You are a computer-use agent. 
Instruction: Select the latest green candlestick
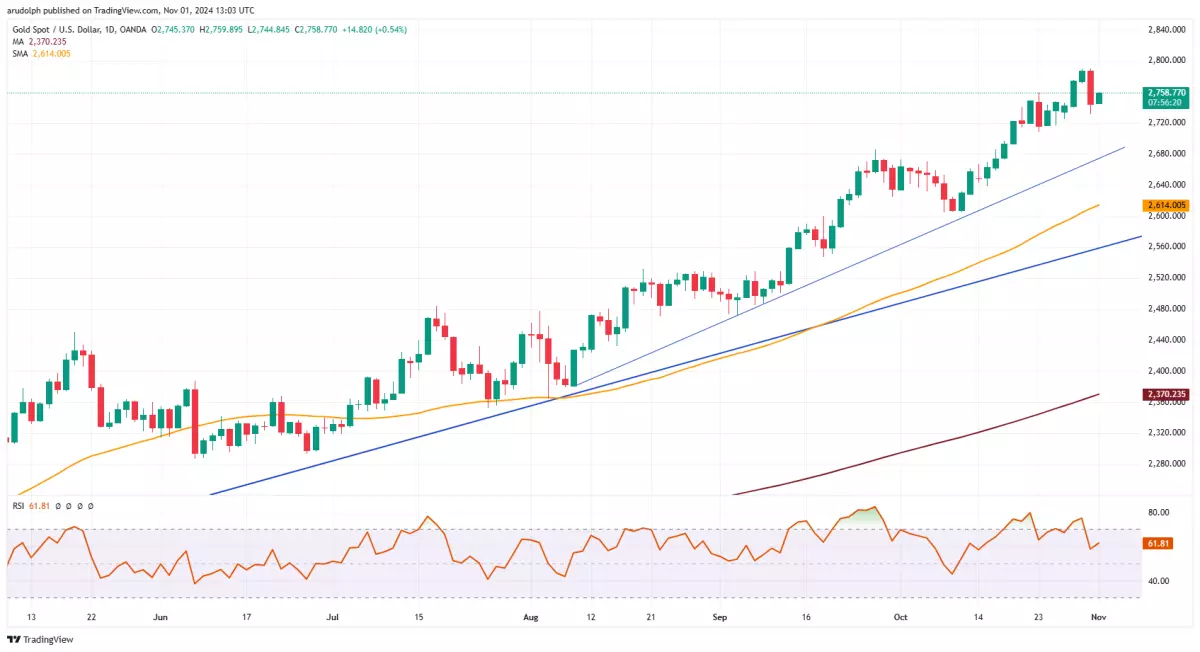click(1099, 97)
